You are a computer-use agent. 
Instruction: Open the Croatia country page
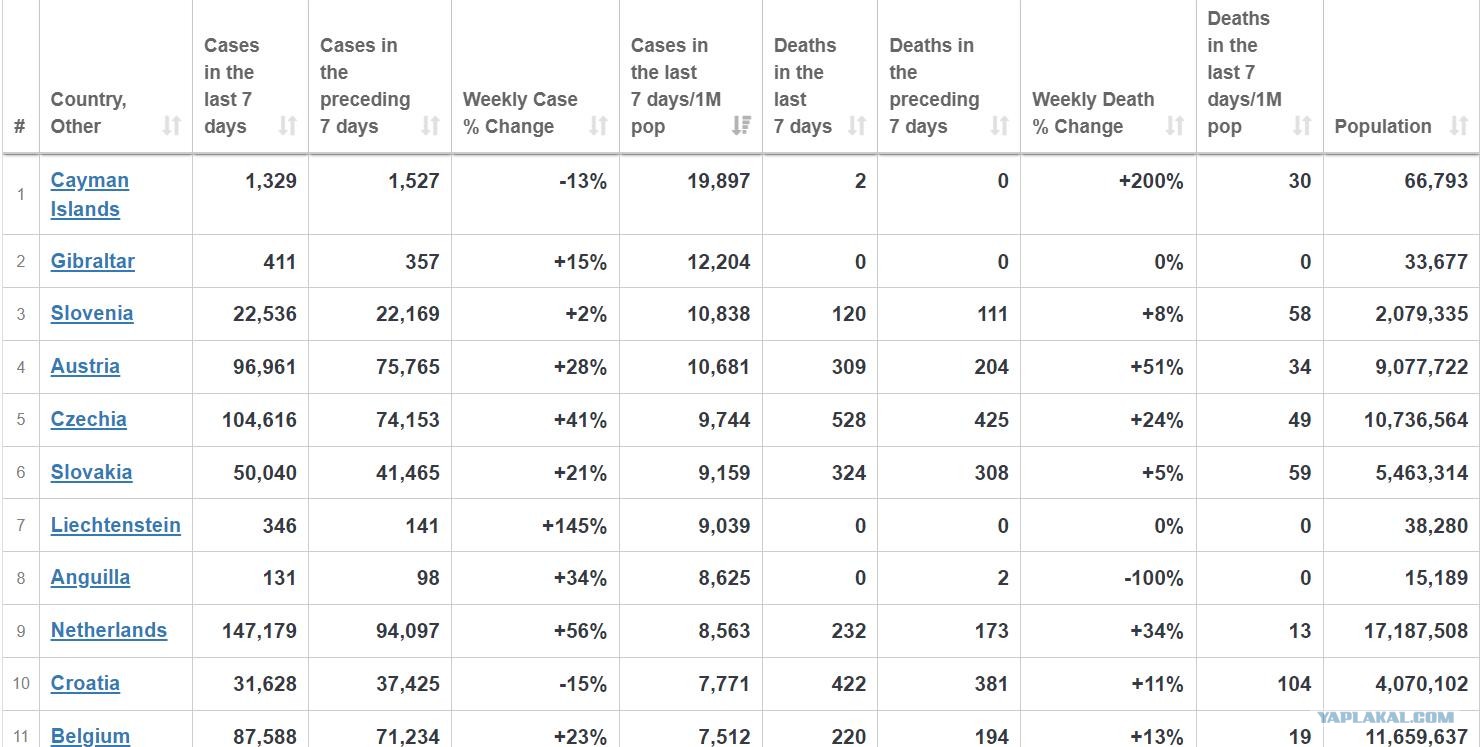(85, 683)
